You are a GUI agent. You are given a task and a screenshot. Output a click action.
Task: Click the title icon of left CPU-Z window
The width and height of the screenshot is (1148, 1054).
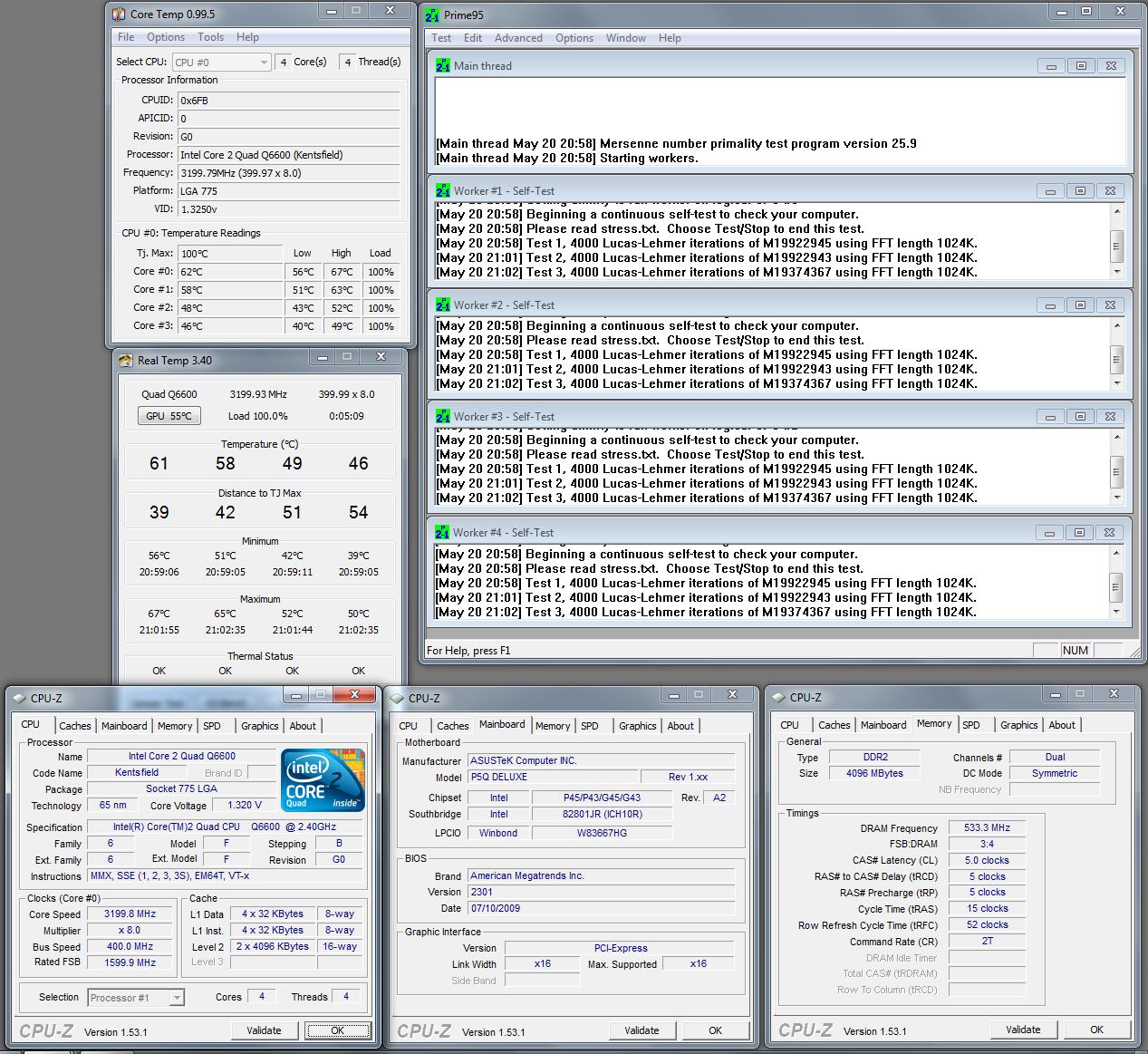(20, 698)
